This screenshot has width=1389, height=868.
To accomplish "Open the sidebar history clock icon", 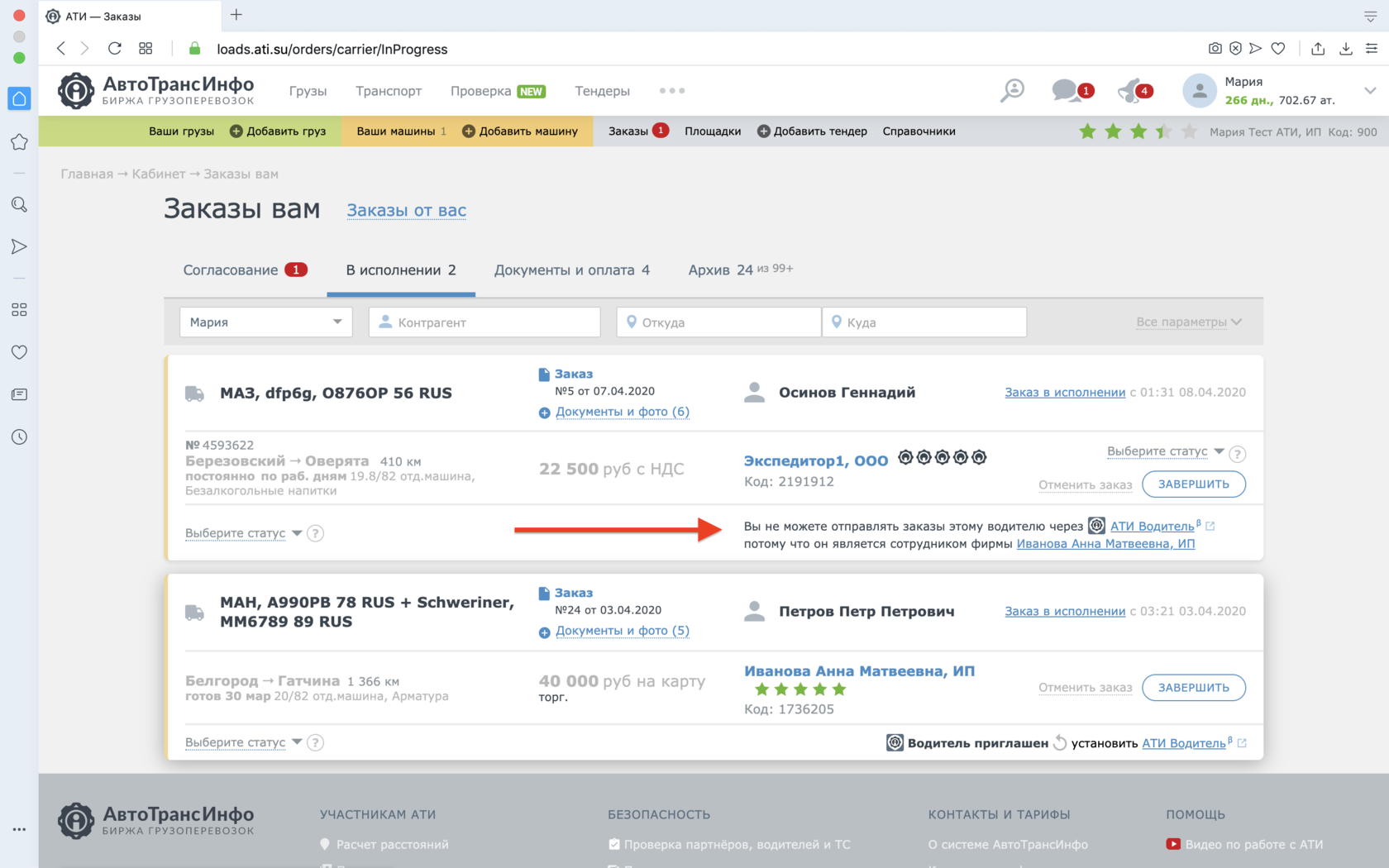I will pos(19,436).
